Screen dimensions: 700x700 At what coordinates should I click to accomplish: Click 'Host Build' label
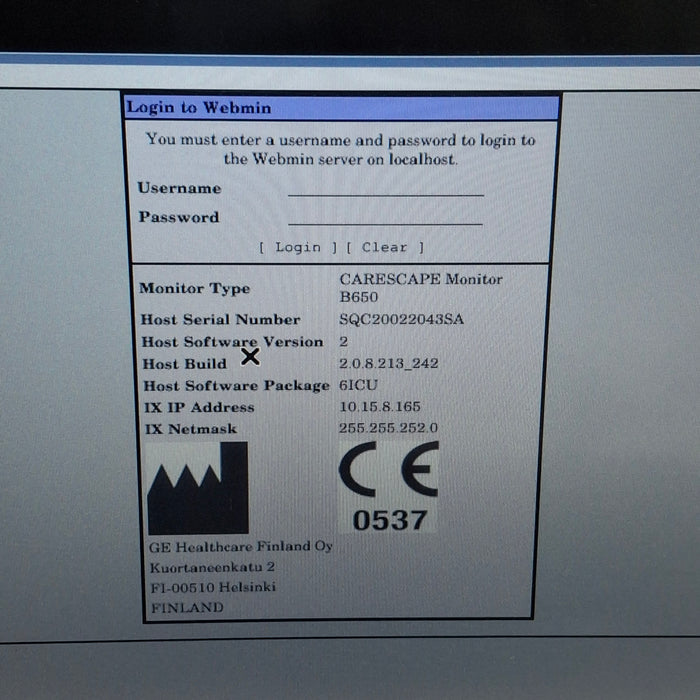[184, 364]
